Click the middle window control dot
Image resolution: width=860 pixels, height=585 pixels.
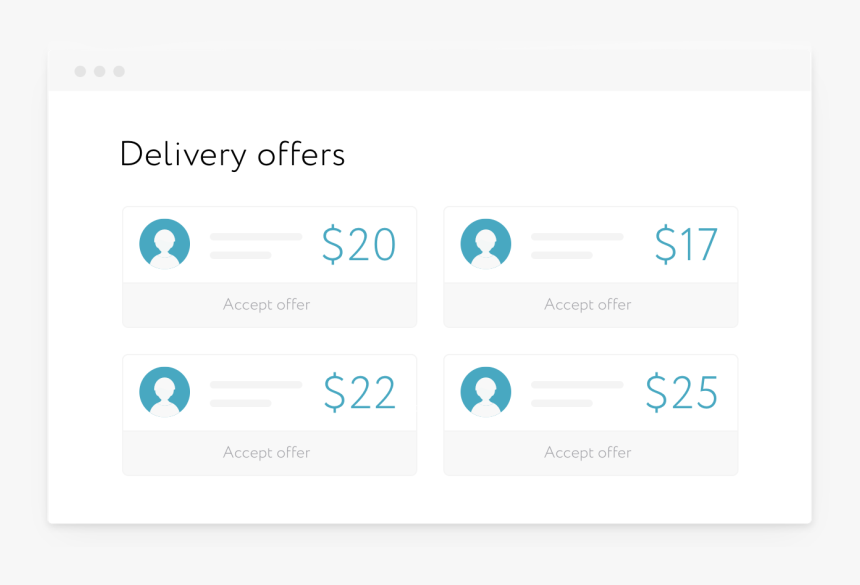(x=99, y=71)
